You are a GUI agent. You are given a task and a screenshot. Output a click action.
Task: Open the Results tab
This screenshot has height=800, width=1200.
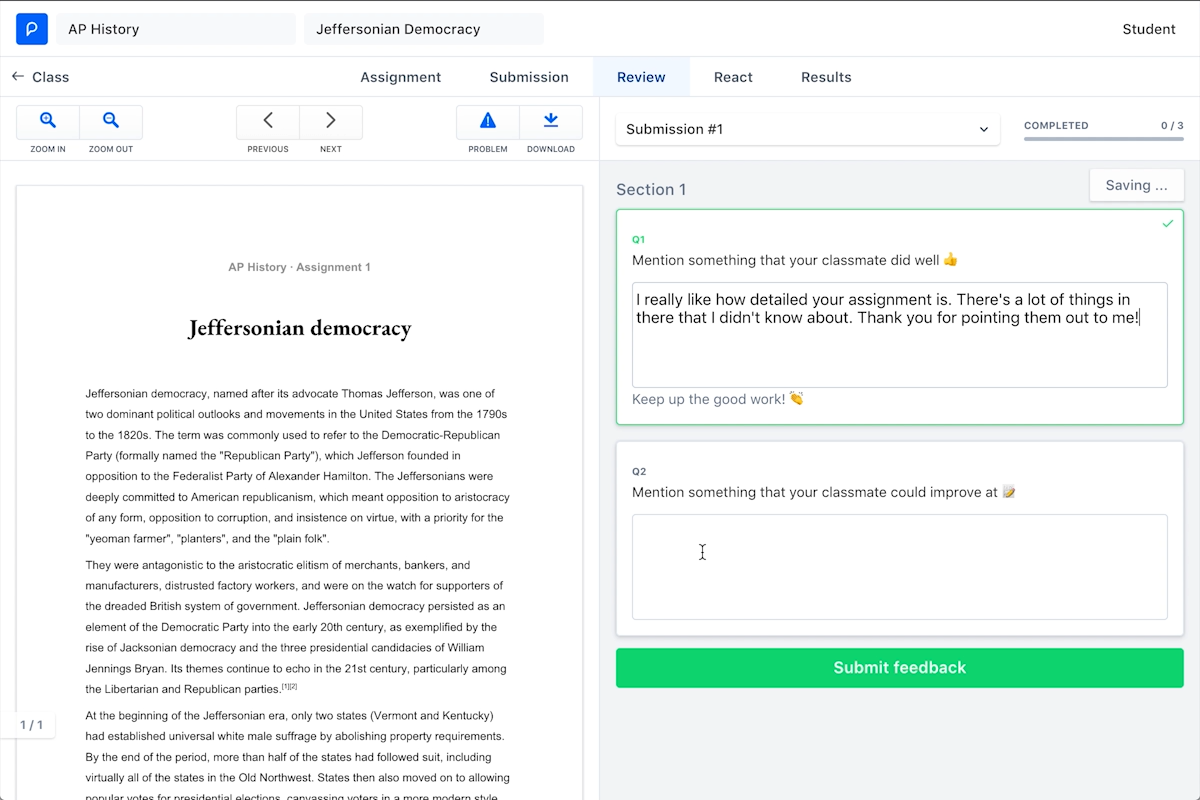click(x=826, y=77)
